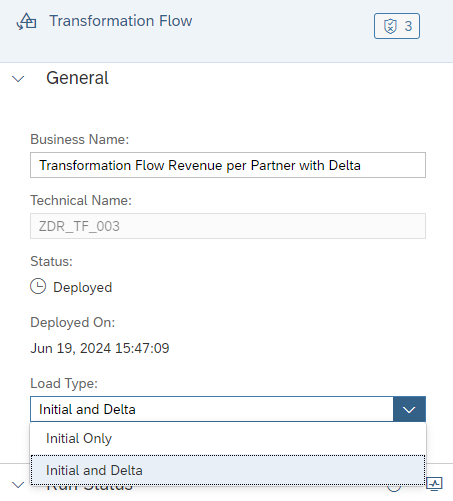Click the General section heading

click(x=77, y=78)
